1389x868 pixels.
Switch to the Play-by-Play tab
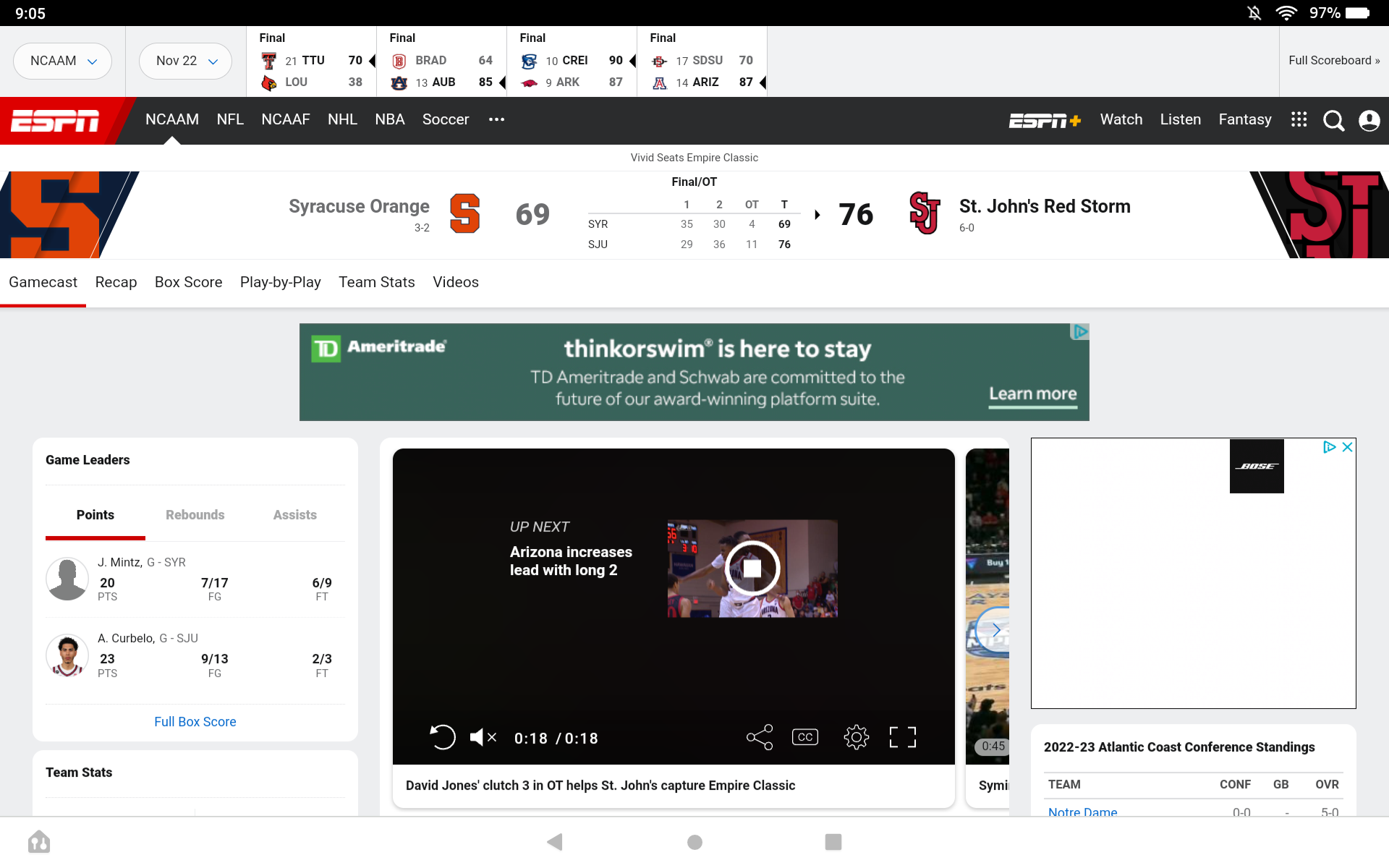point(280,282)
